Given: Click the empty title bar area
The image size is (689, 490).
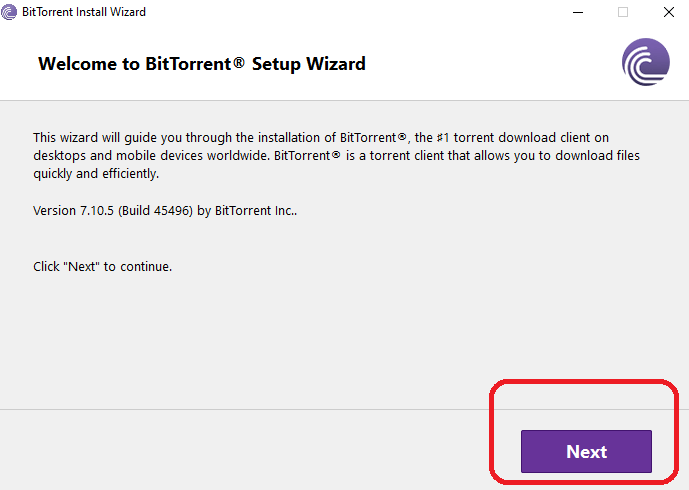Looking at the screenshot, I should click(350, 12).
